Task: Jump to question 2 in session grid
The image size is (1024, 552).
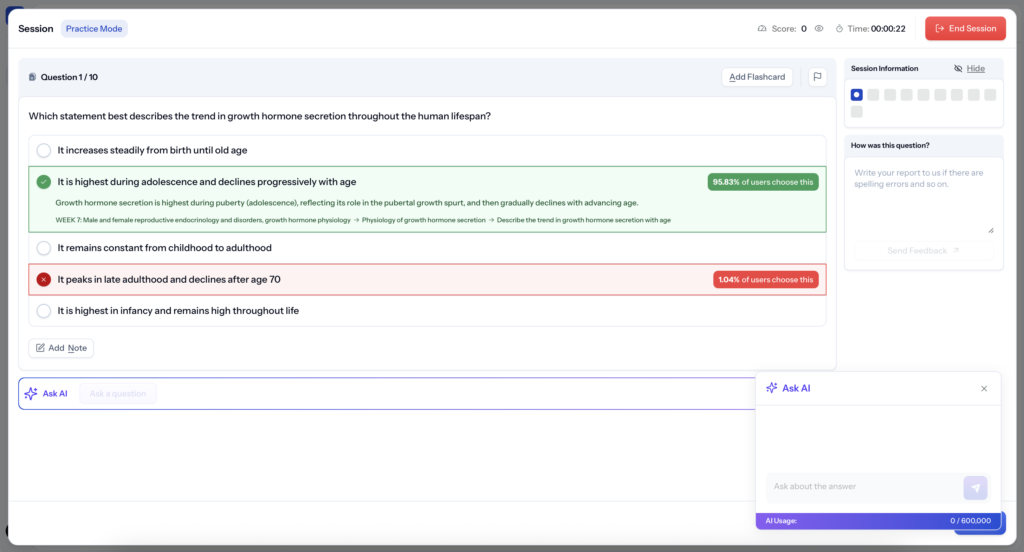Action: 873,95
